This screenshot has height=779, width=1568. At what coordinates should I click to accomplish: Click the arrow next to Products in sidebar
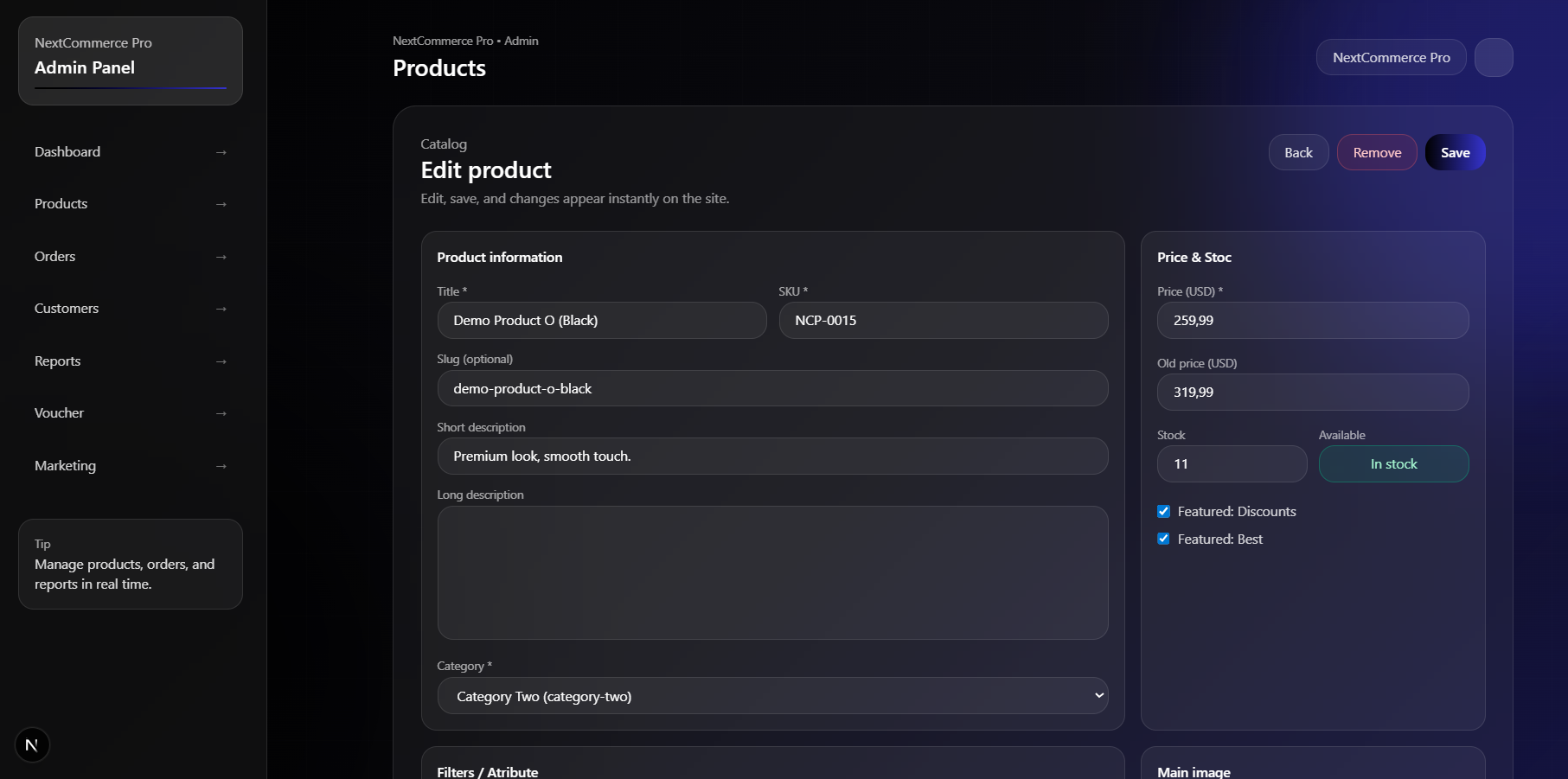click(221, 204)
